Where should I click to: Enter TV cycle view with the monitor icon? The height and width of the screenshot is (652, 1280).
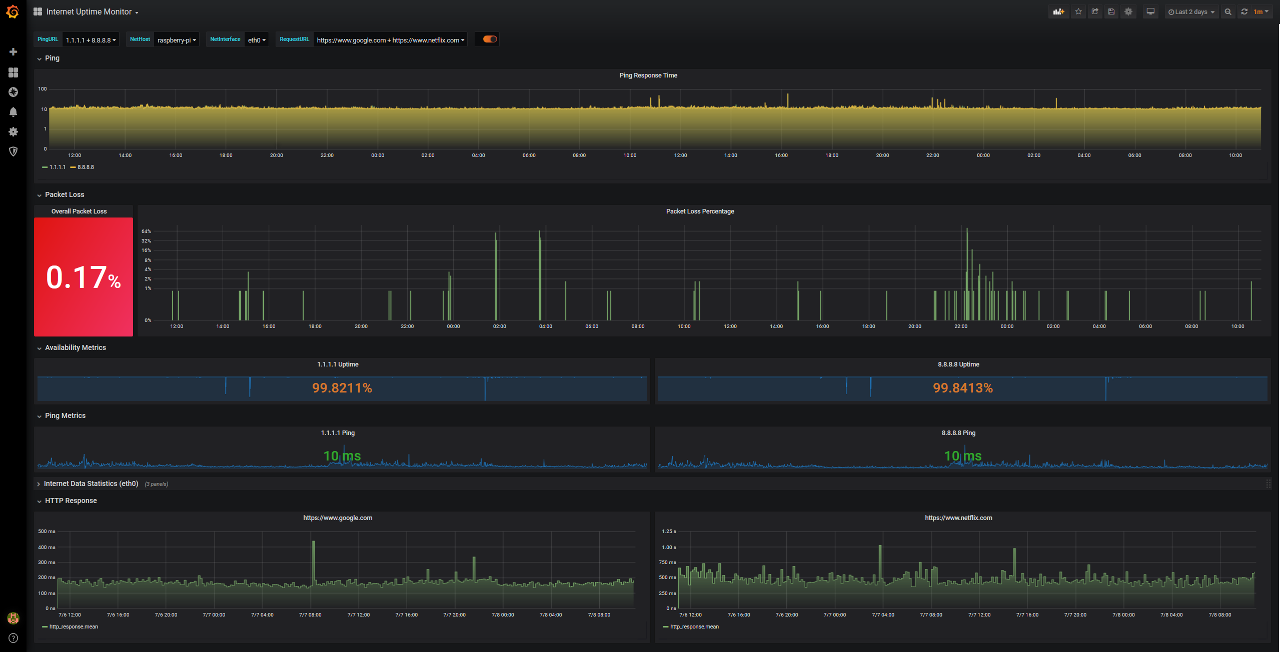(1150, 11)
